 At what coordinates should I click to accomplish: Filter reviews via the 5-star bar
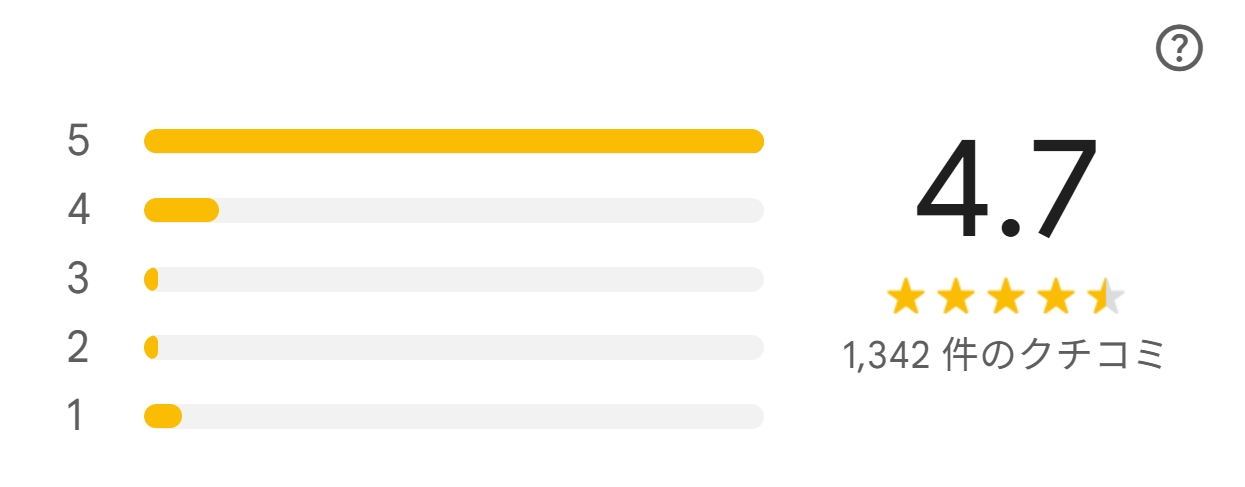(x=454, y=141)
